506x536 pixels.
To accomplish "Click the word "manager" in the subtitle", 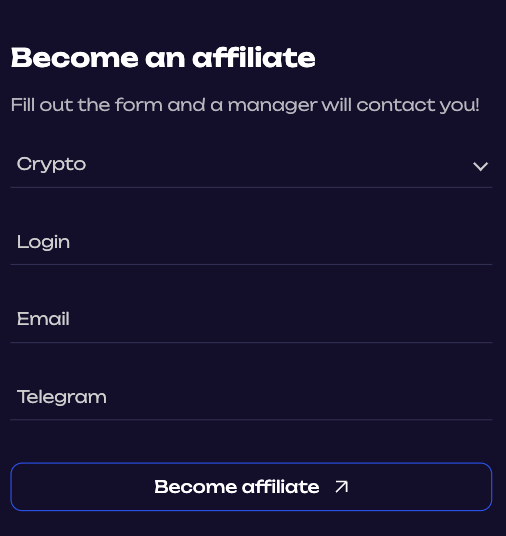I will [272, 105].
